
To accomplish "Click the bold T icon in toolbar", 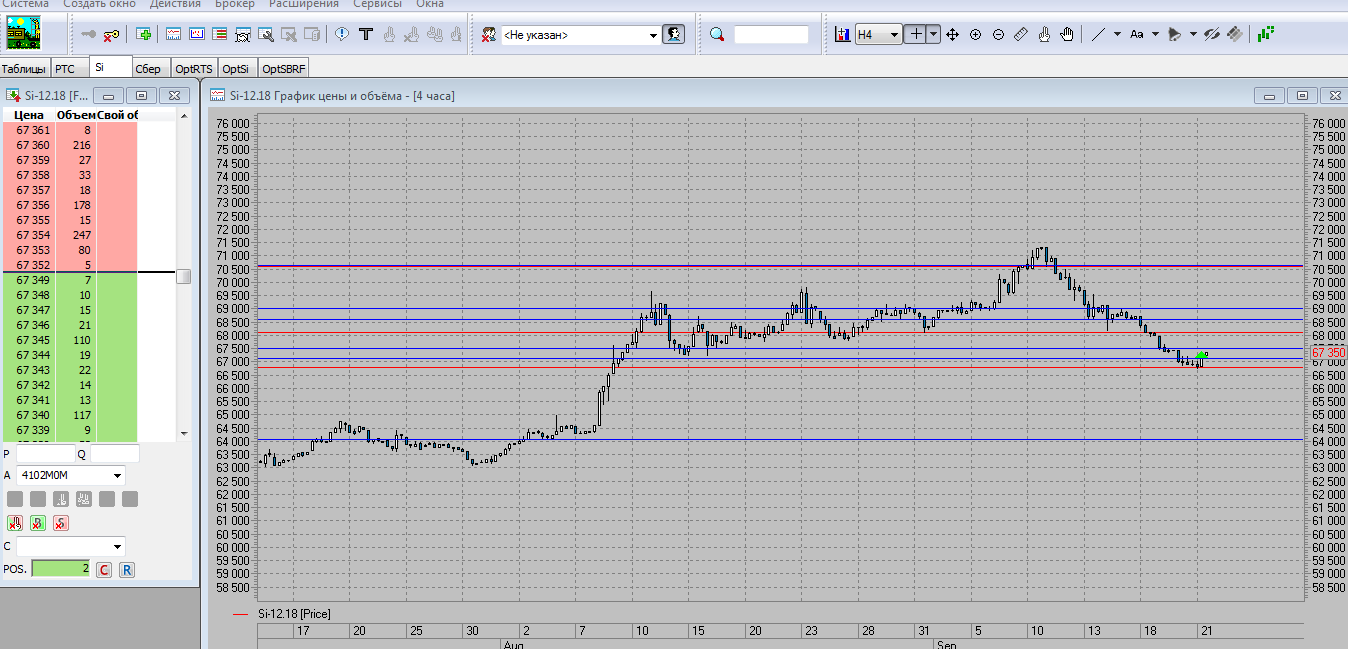I will tap(366, 35).
